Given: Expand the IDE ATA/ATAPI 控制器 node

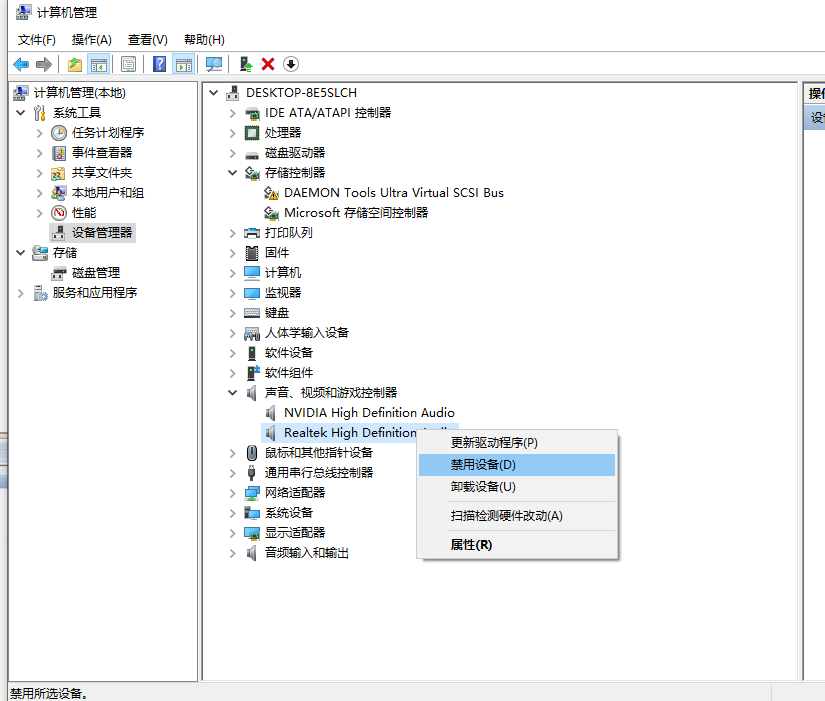Looking at the screenshot, I should [x=233, y=113].
